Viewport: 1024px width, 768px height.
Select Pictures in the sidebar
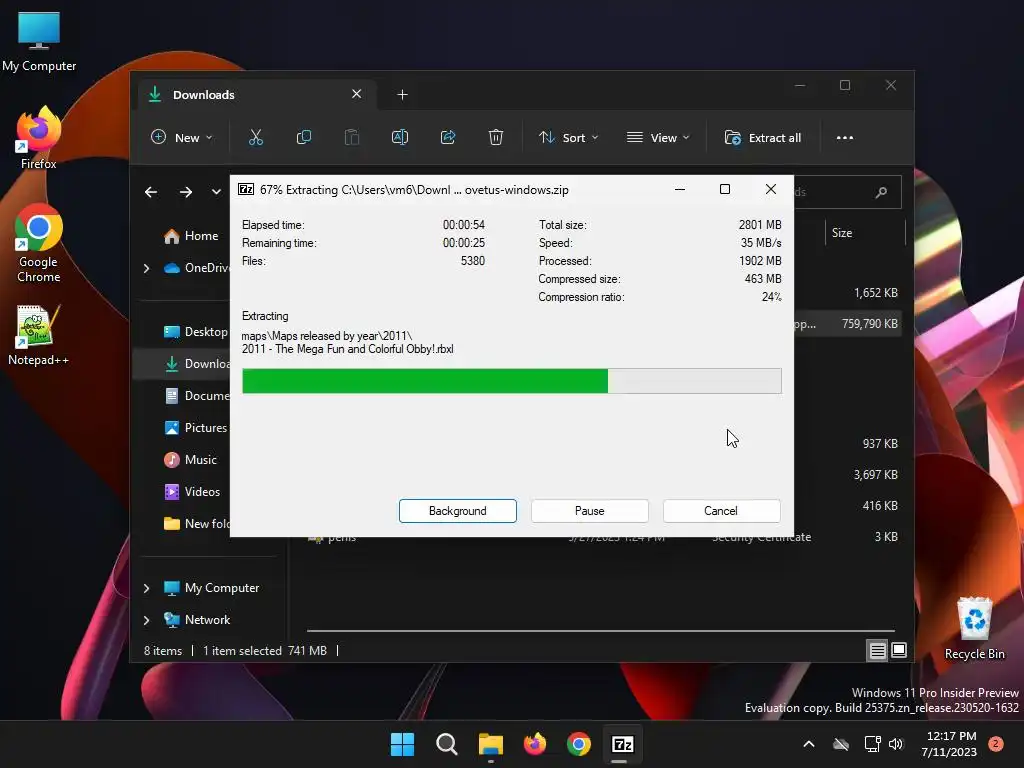pos(196,428)
